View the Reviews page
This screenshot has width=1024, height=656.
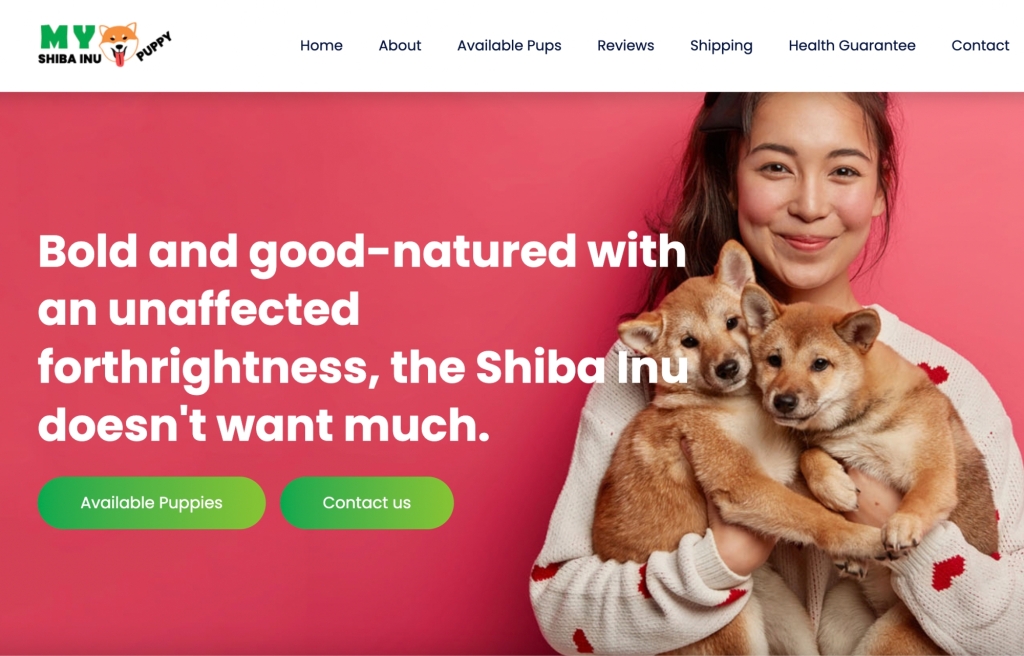626,45
